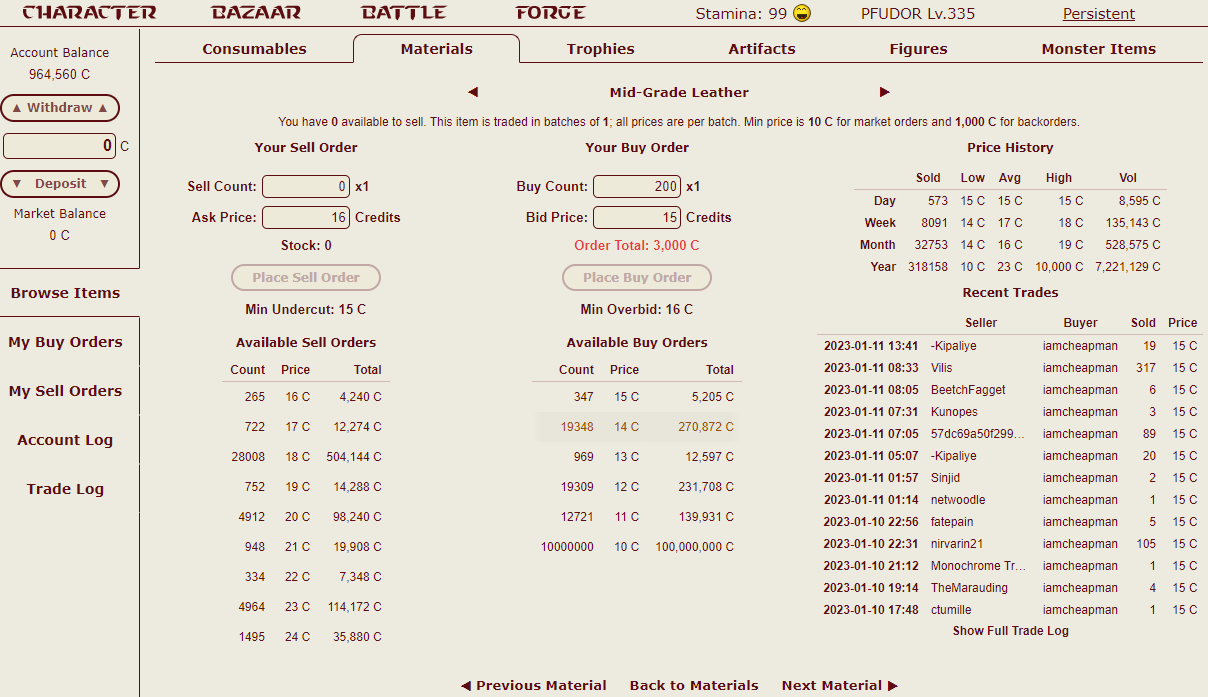Click seller Kunopes in recent trades

(954, 412)
